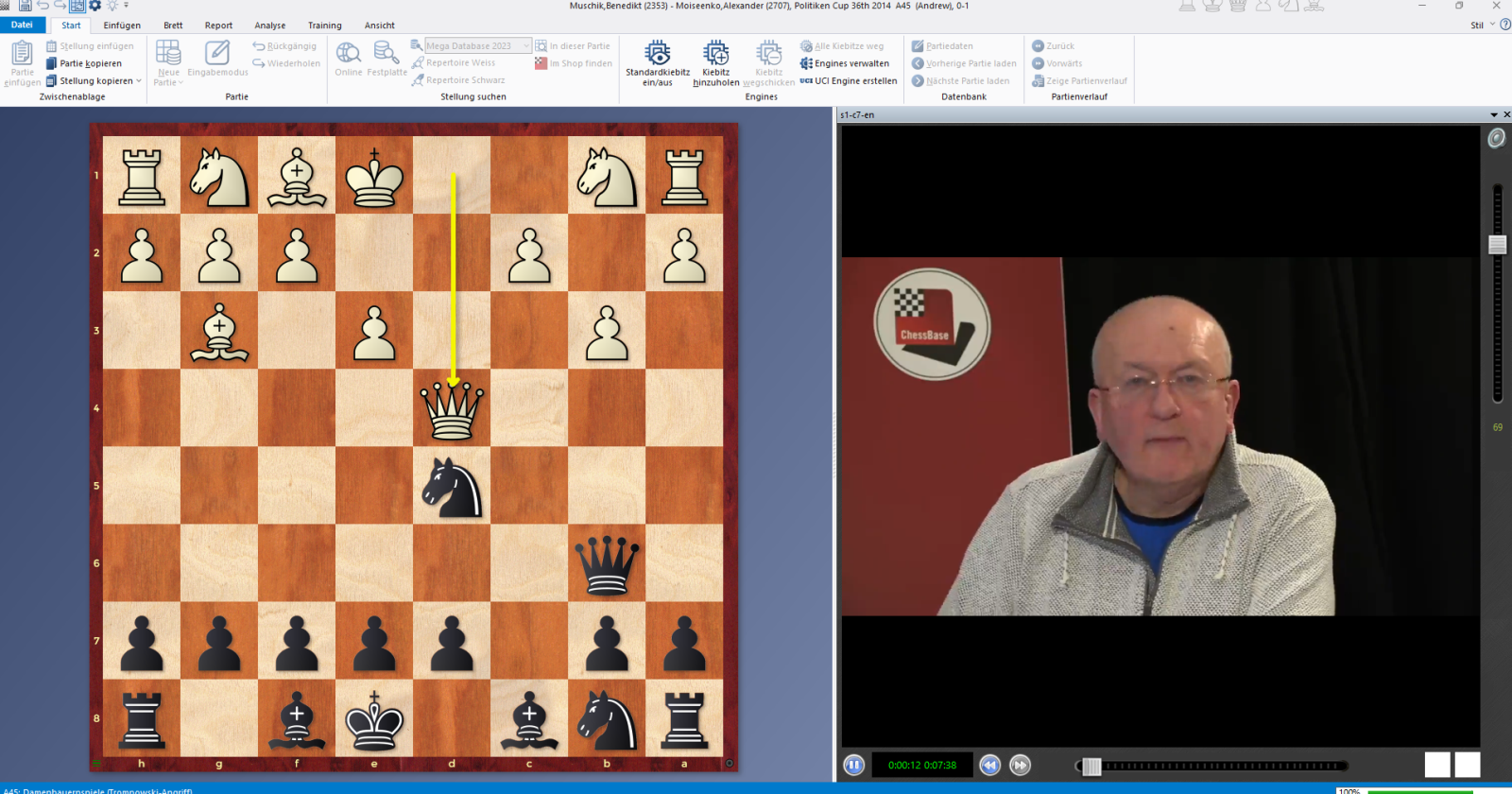Click the white queen on the board
The width and height of the screenshot is (1512, 794).
pyautogui.click(x=452, y=410)
